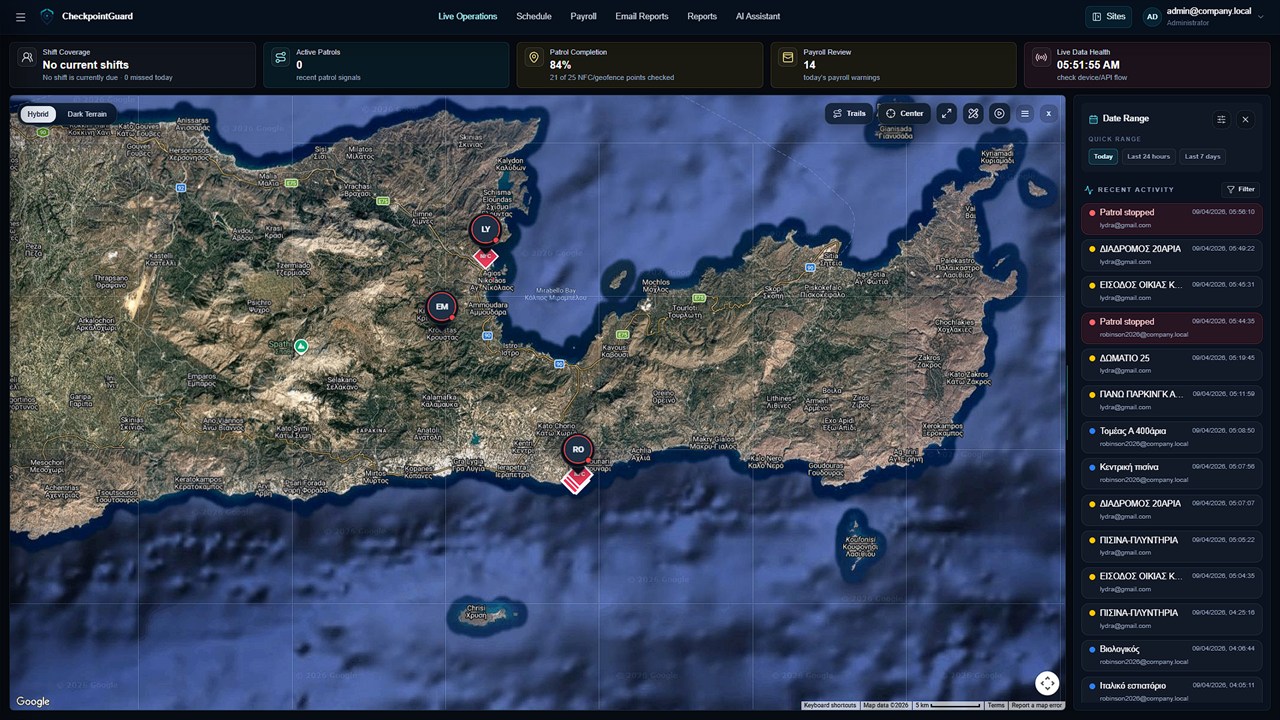Select the Today quick range
This screenshot has width=1280, height=720.
pos(1103,156)
